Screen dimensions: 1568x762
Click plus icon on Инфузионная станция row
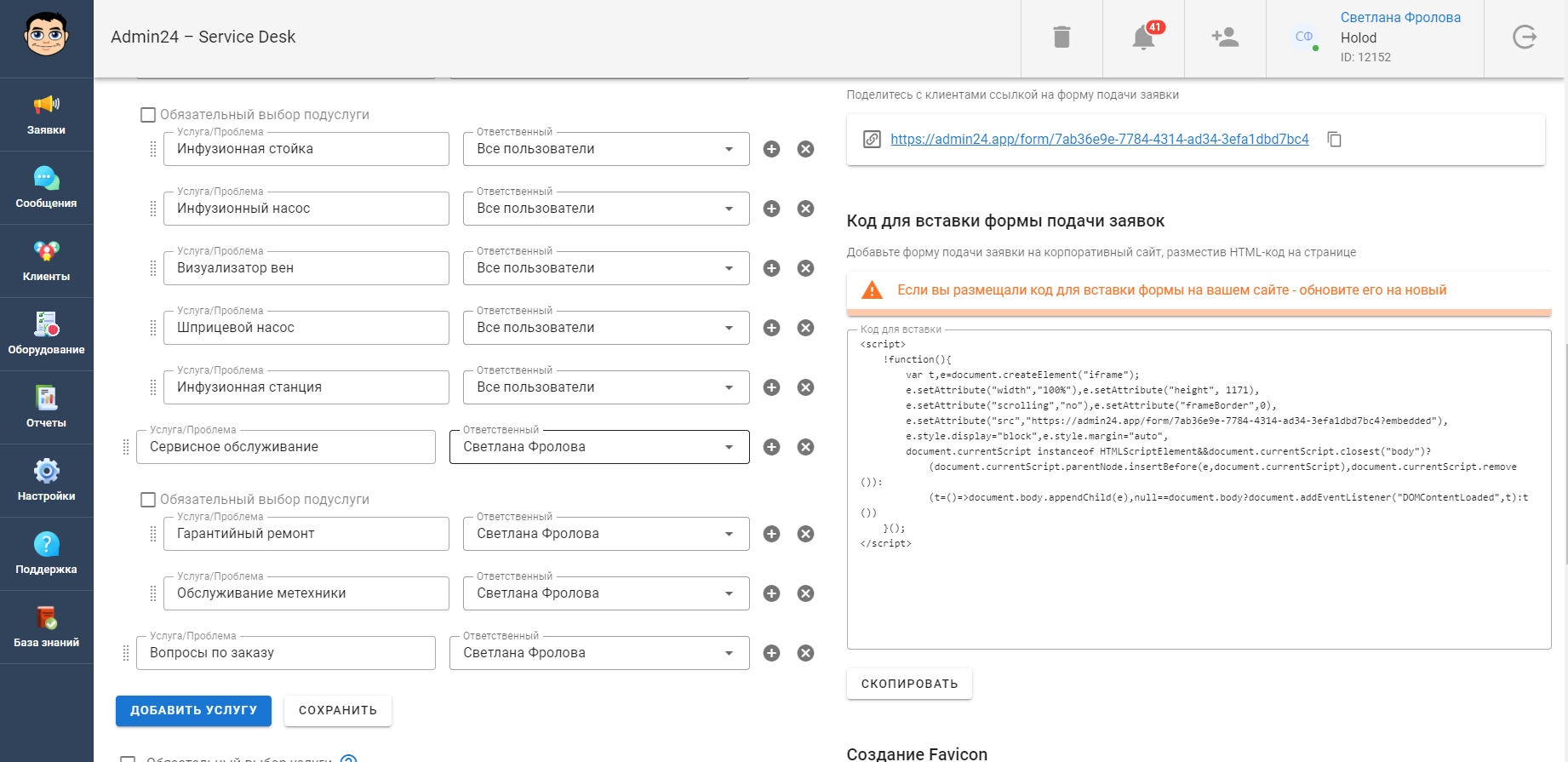(771, 387)
